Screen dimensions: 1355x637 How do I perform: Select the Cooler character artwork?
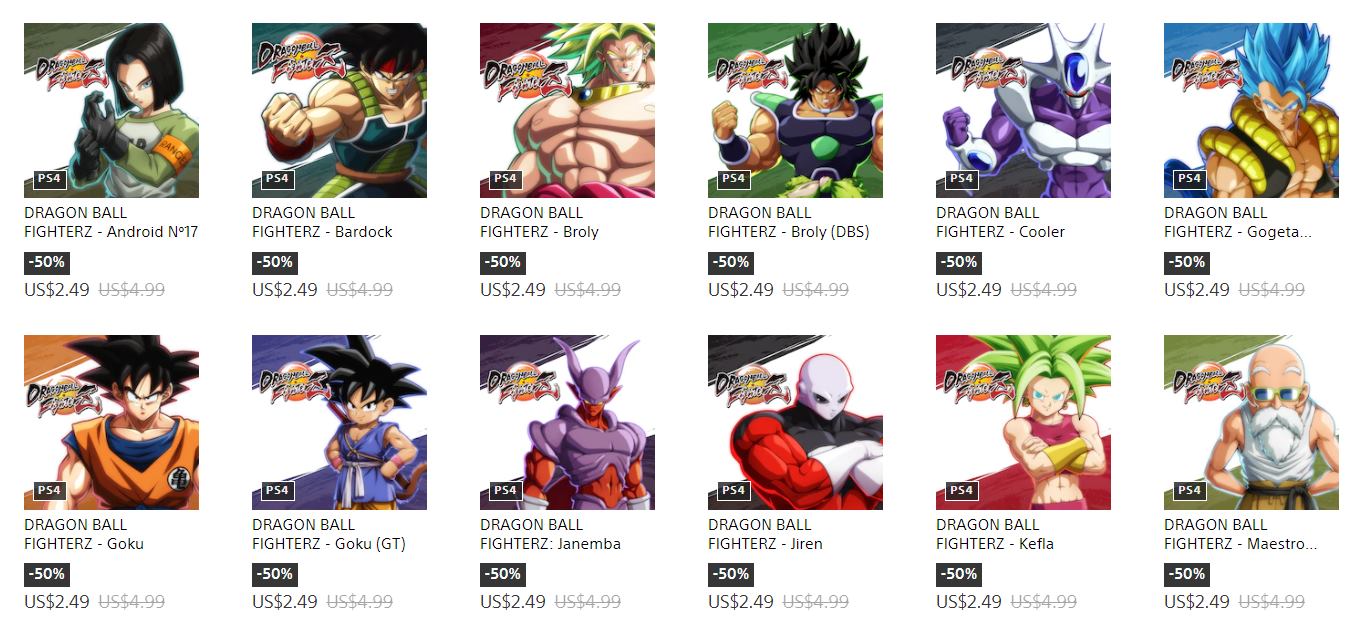1023,110
